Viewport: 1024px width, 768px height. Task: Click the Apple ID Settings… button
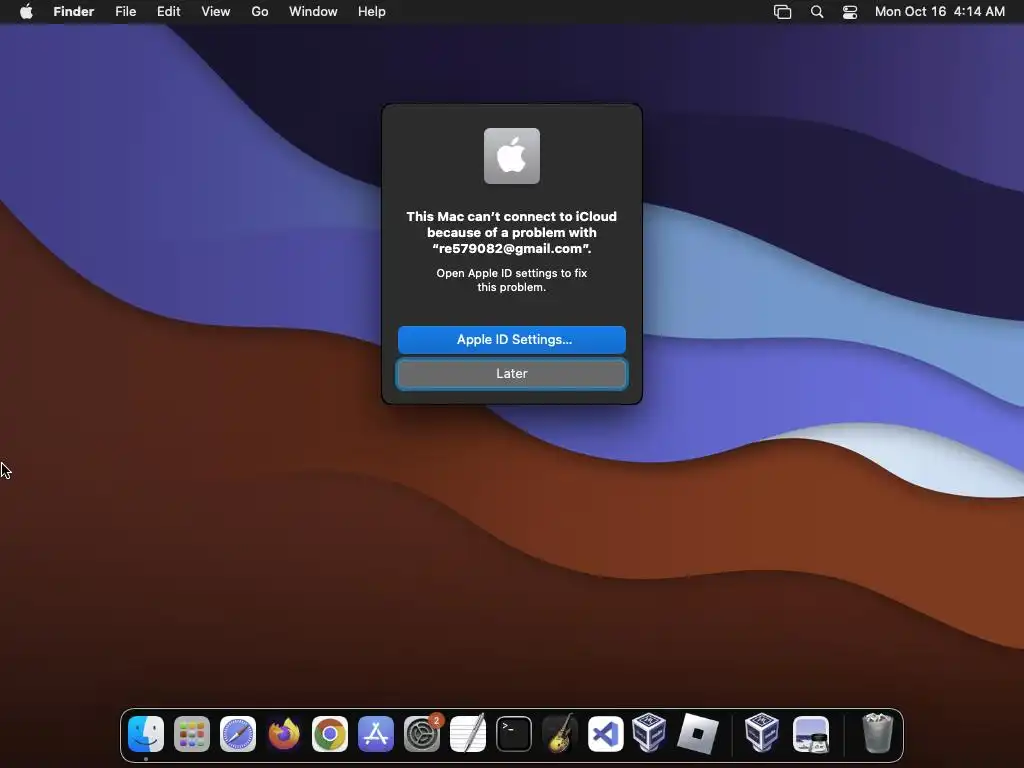coord(512,340)
